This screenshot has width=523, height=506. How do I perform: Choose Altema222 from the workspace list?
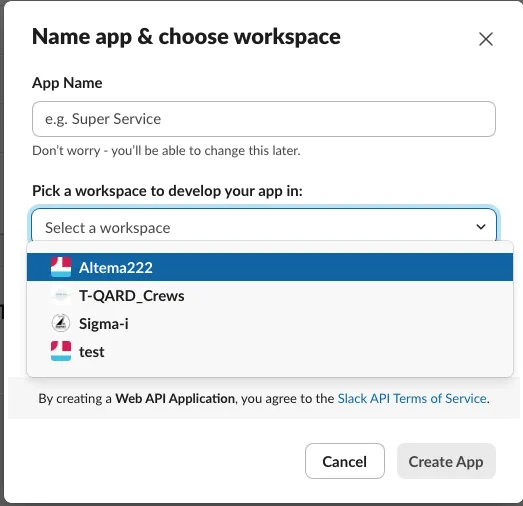pos(270,267)
